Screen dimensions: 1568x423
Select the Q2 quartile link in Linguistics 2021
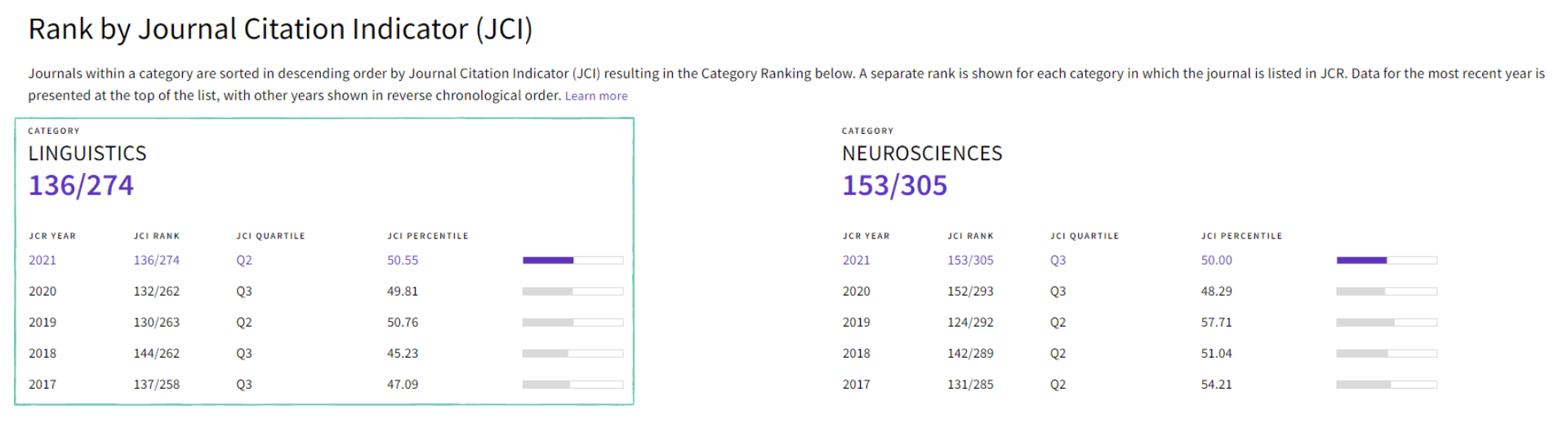[244, 260]
